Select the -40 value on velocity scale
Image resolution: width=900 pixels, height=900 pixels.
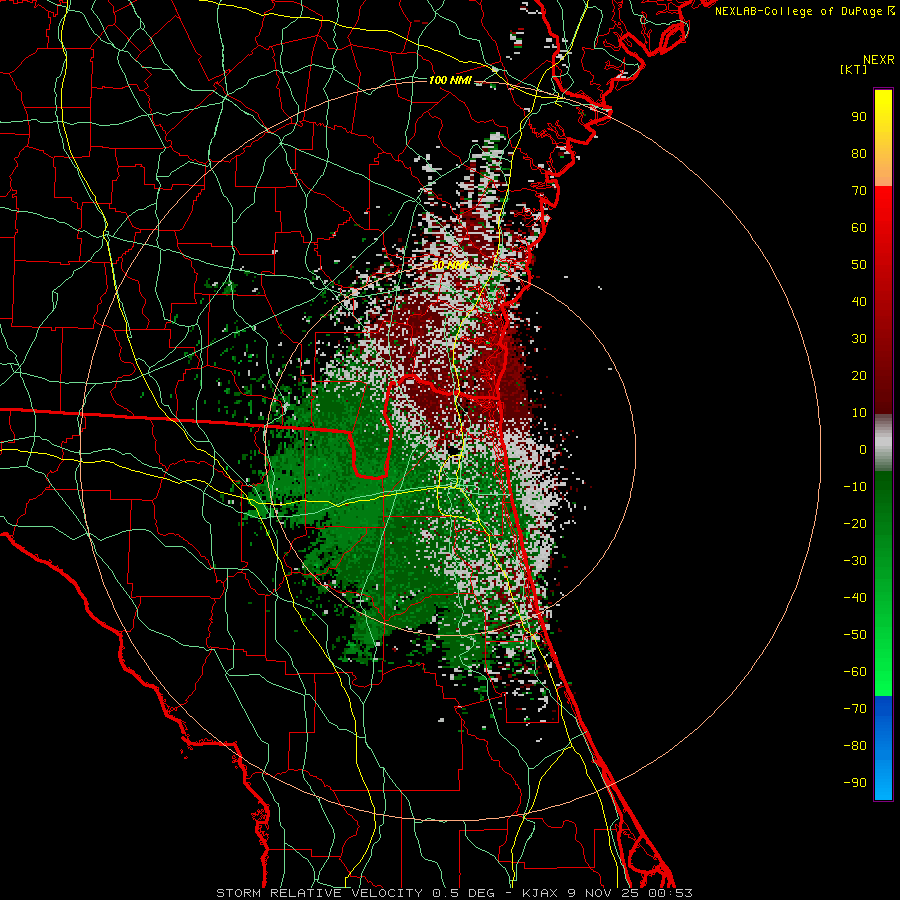[855, 598]
